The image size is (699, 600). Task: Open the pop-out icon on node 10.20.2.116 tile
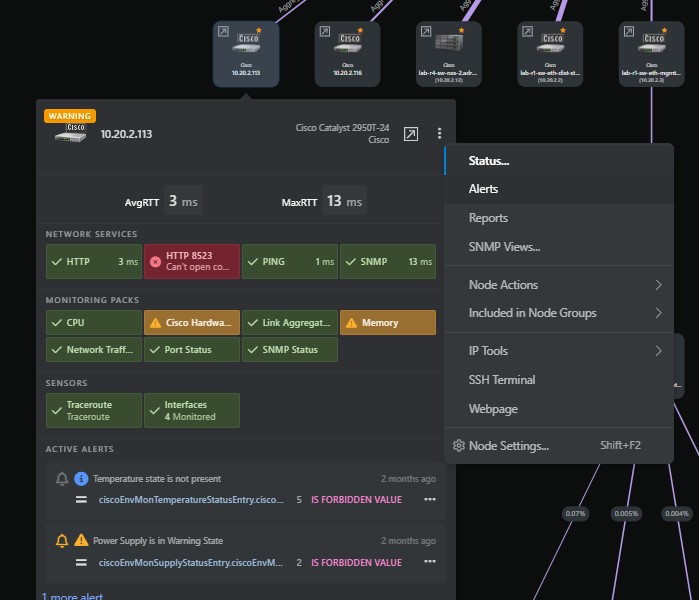click(325, 31)
